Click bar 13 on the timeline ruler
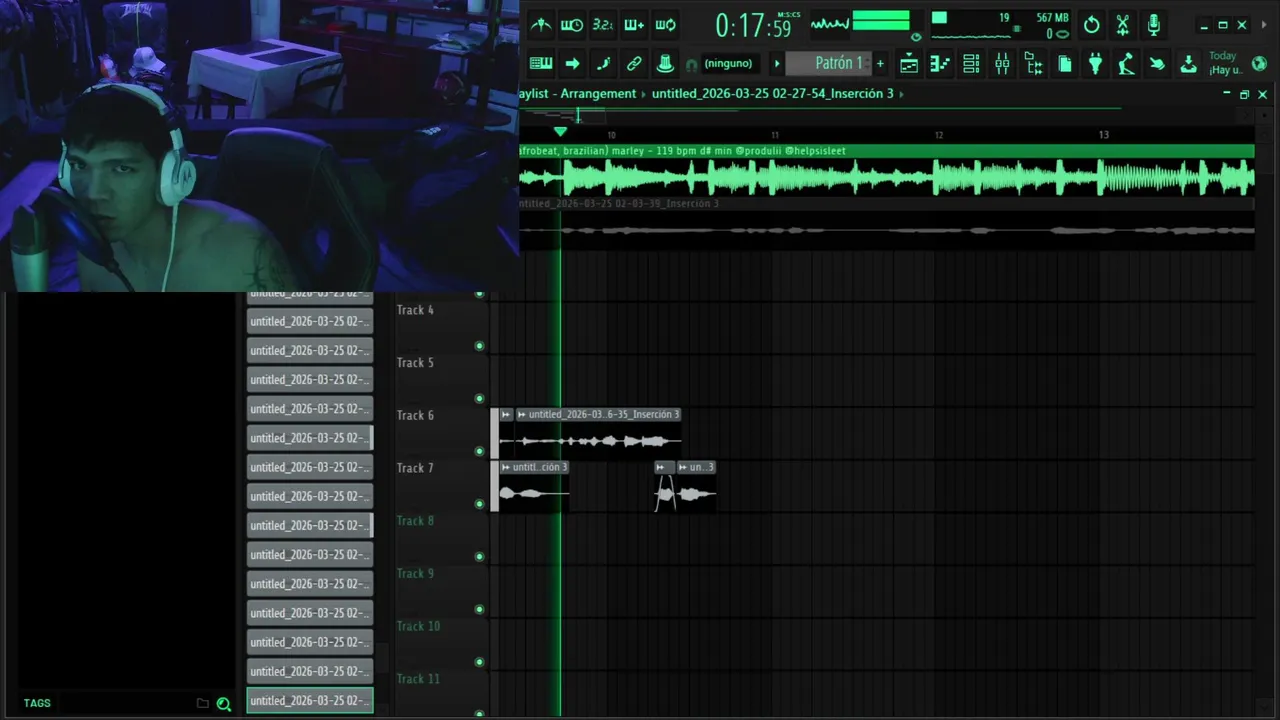Screen dimensions: 1280x720 (1104, 135)
